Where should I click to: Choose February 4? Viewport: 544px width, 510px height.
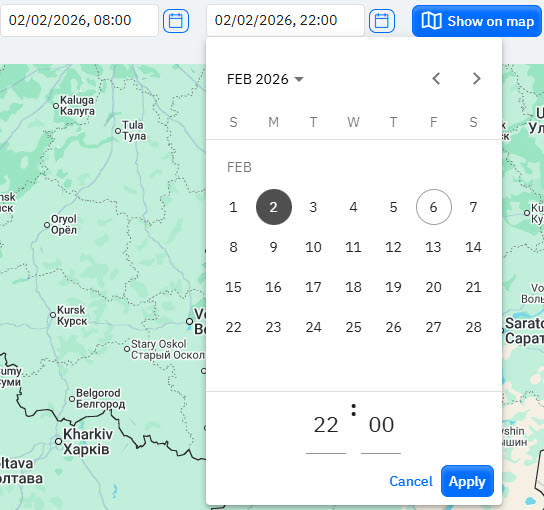pos(354,207)
